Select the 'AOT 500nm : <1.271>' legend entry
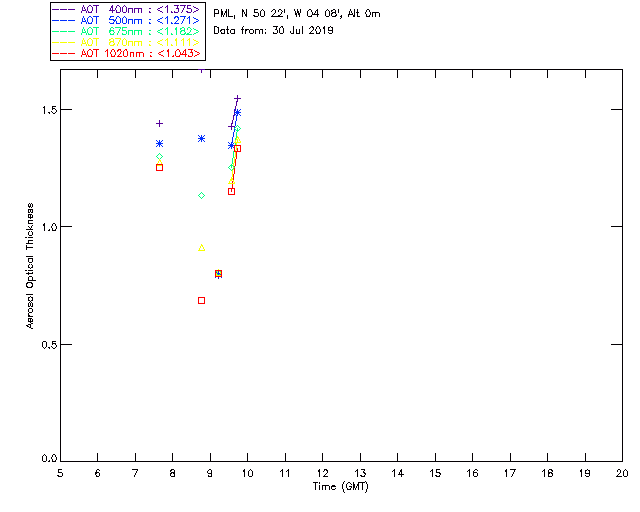The height and width of the screenshot is (512, 640). pos(127,20)
